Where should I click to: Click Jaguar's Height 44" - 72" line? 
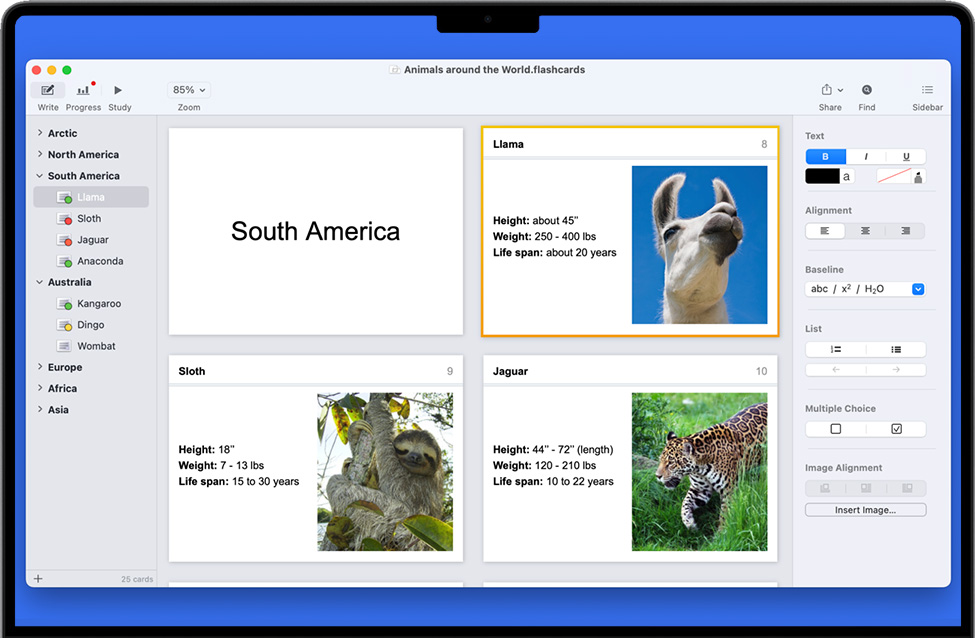click(x=553, y=450)
